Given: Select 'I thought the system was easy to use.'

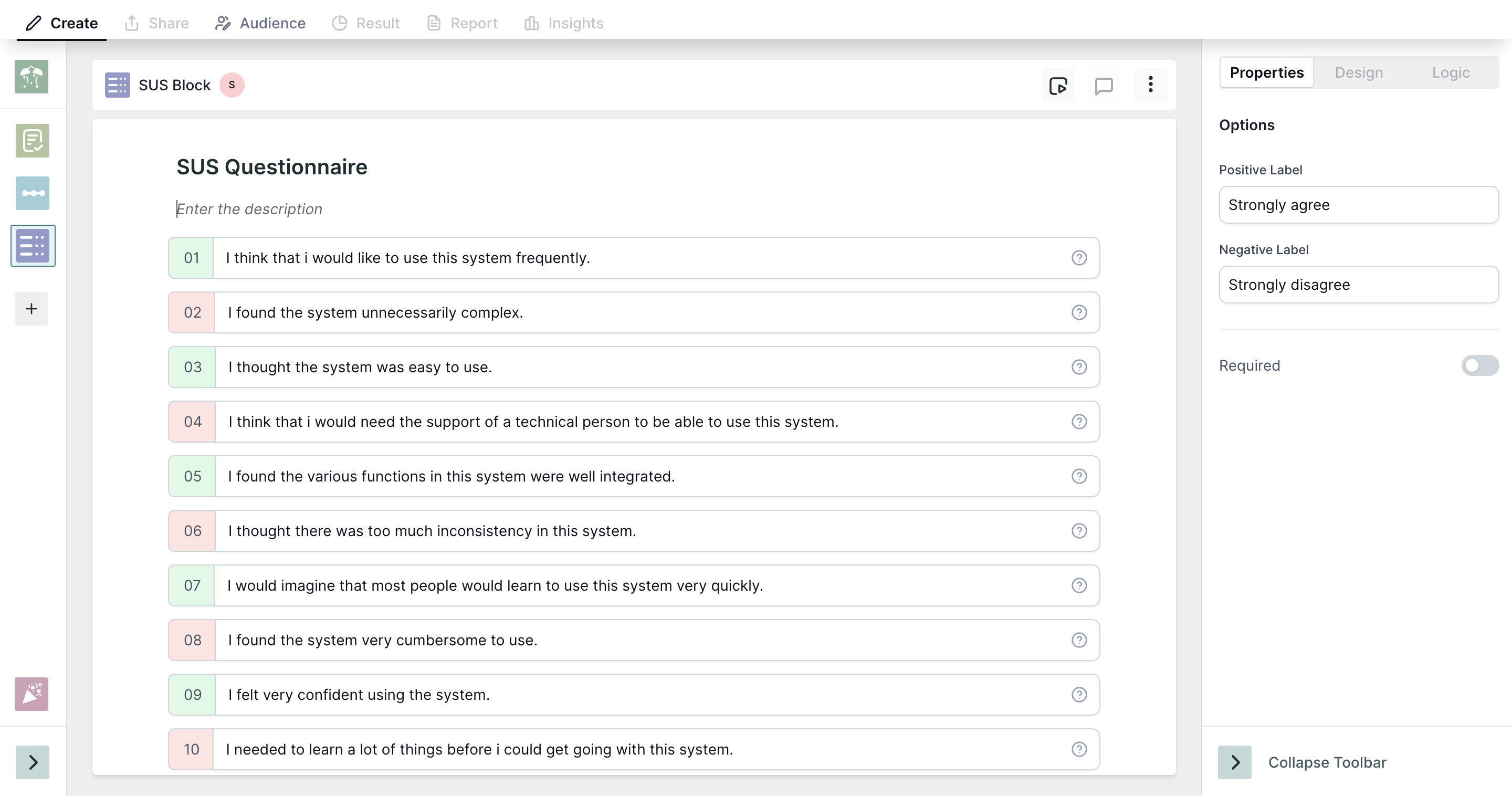Looking at the screenshot, I should [x=360, y=367].
